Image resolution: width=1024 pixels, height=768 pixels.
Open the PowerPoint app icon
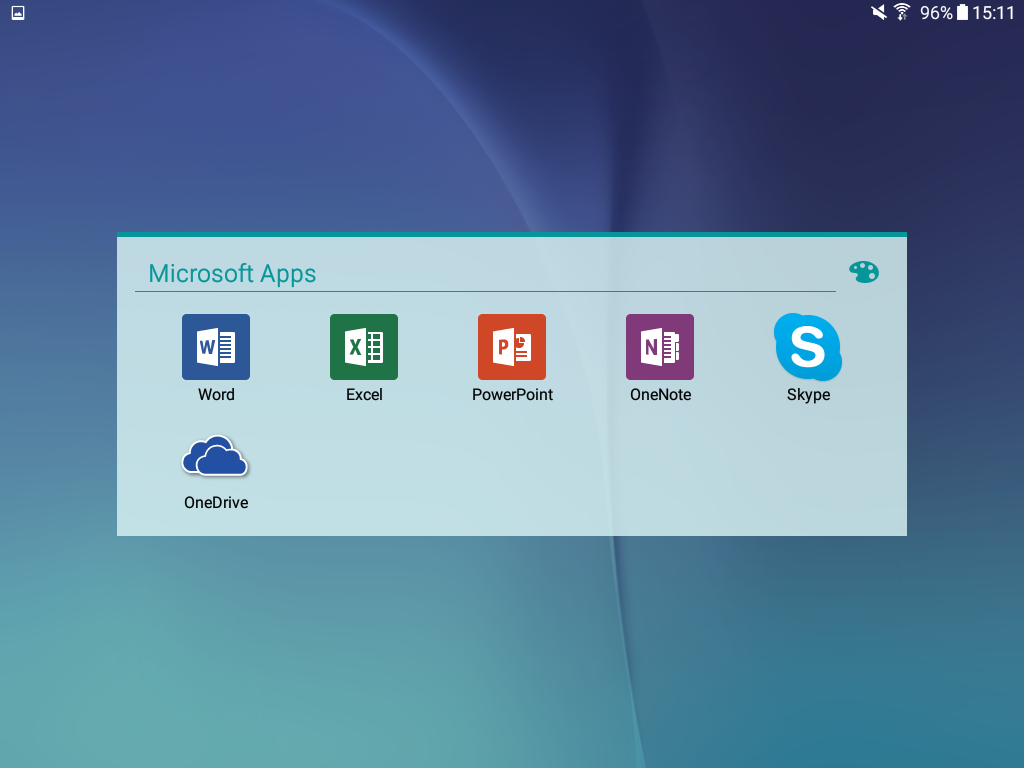tap(512, 347)
